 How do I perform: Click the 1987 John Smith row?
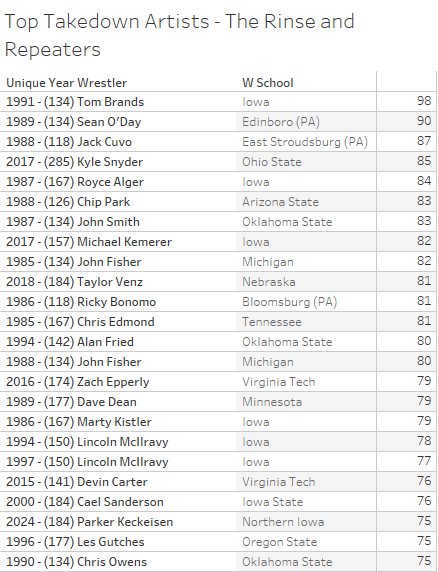218,222
